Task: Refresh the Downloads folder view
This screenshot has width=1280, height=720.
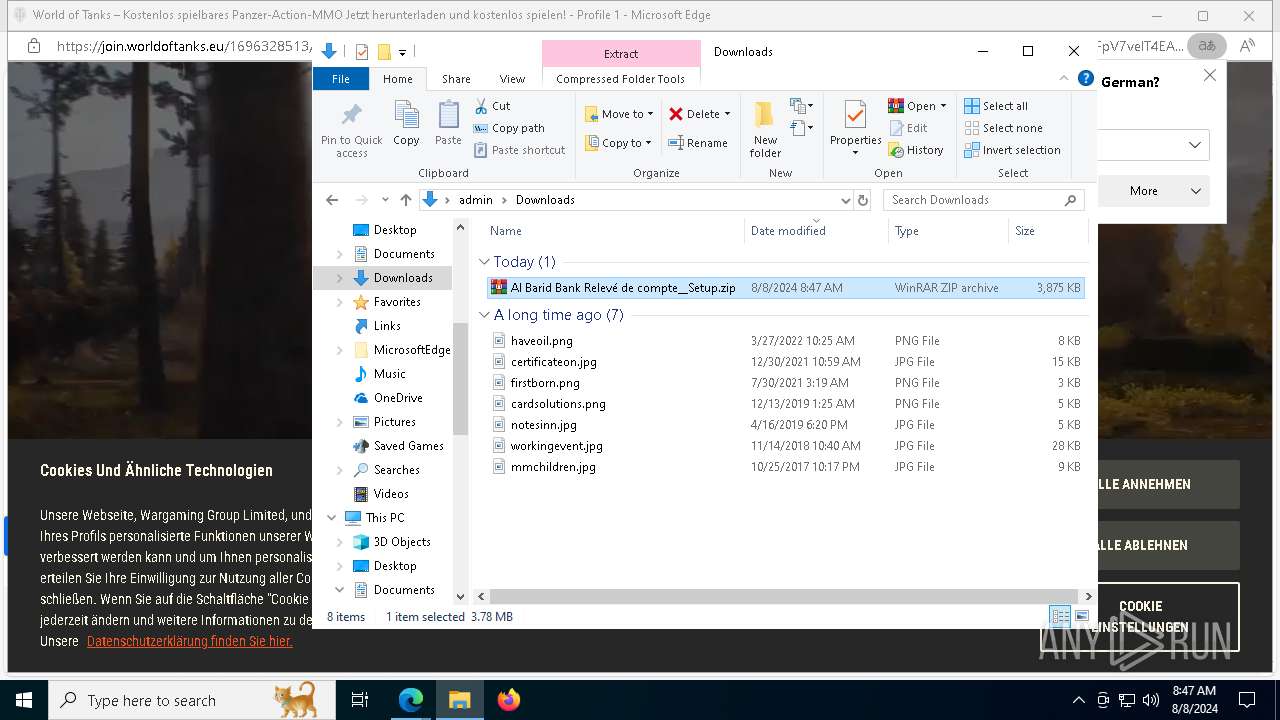Action: pos(863,200)
